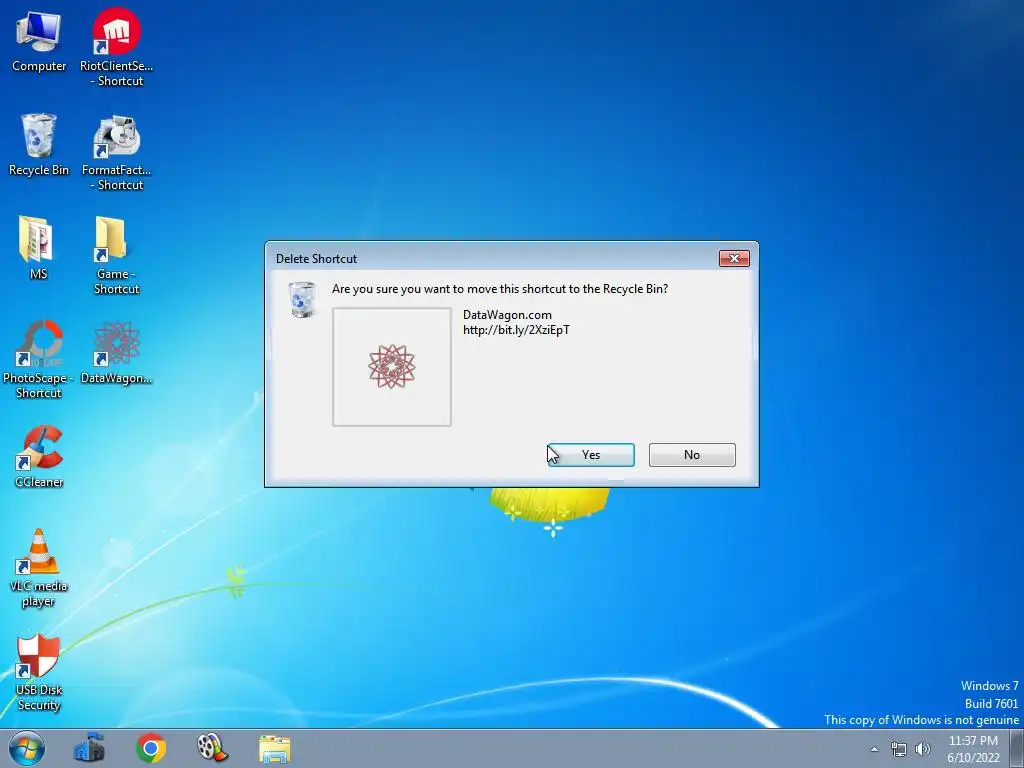1024x768 pixels.
Task: Select the MS folder on desktop
Action: [x=38, y=248]
